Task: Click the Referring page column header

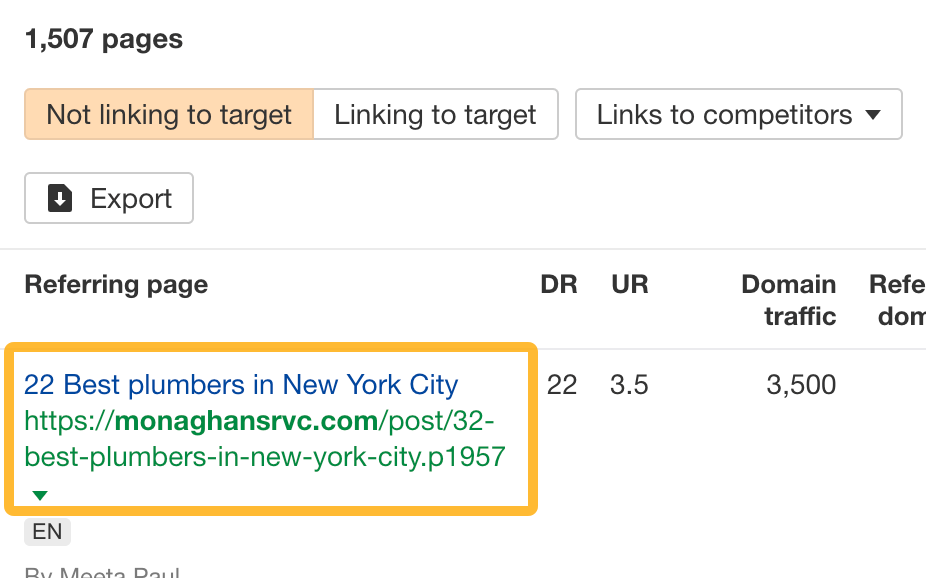Action: click(116, 284)
